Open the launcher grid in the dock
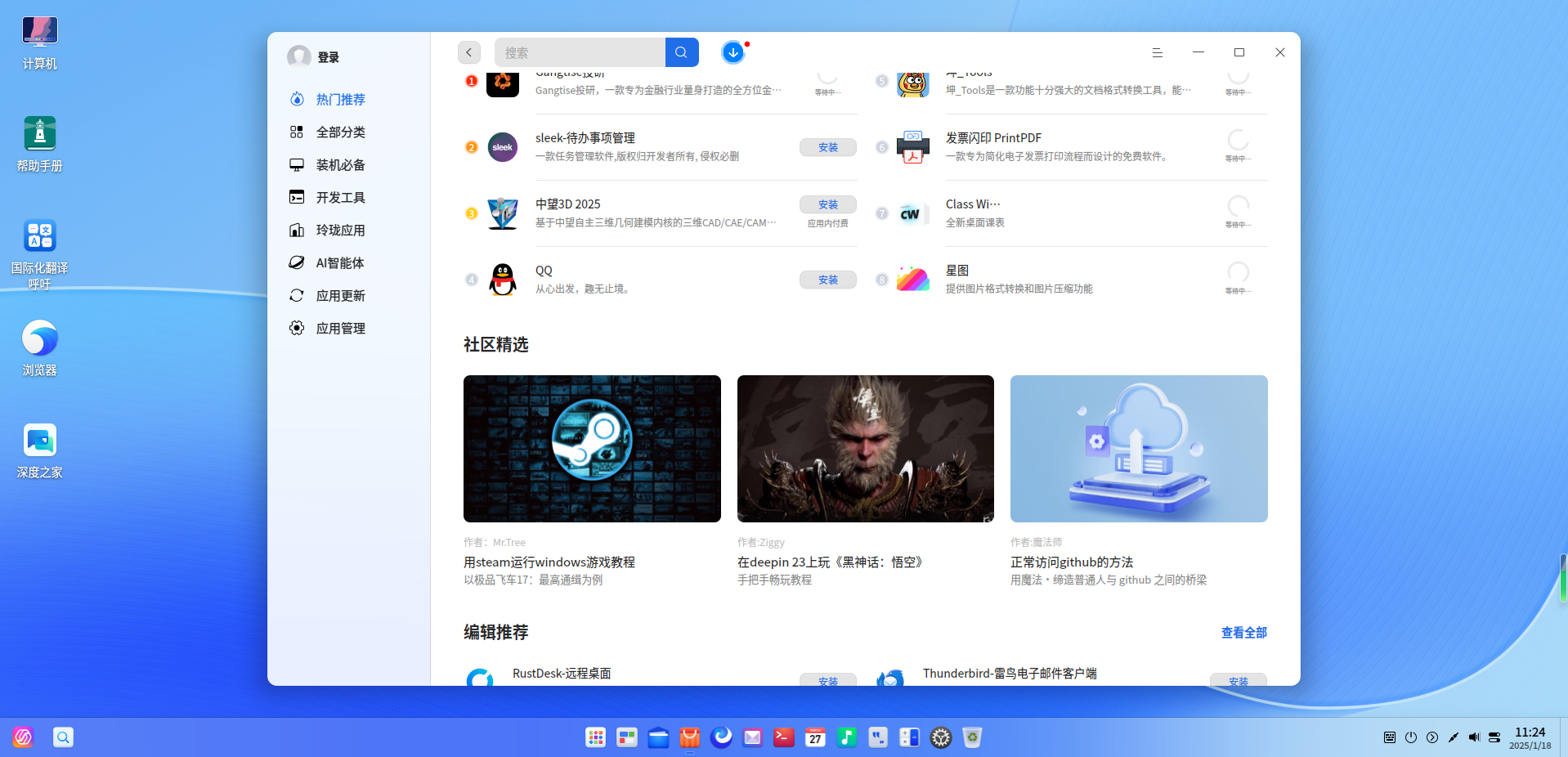Screen dimensions: 1568x757 pyautogui.click(x=596, y=737)
